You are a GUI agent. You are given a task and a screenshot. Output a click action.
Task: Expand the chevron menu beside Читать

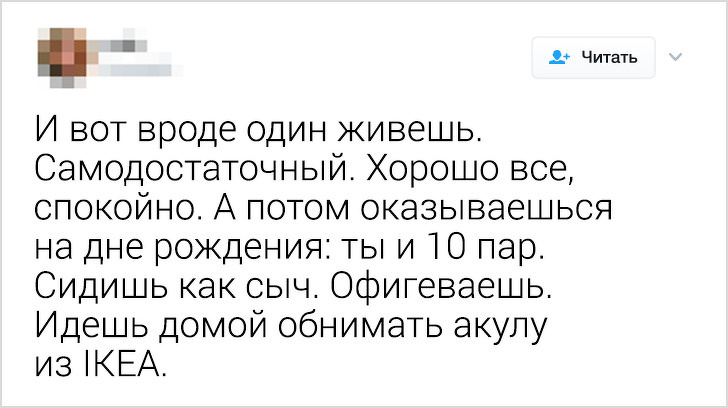pos(673,57)
